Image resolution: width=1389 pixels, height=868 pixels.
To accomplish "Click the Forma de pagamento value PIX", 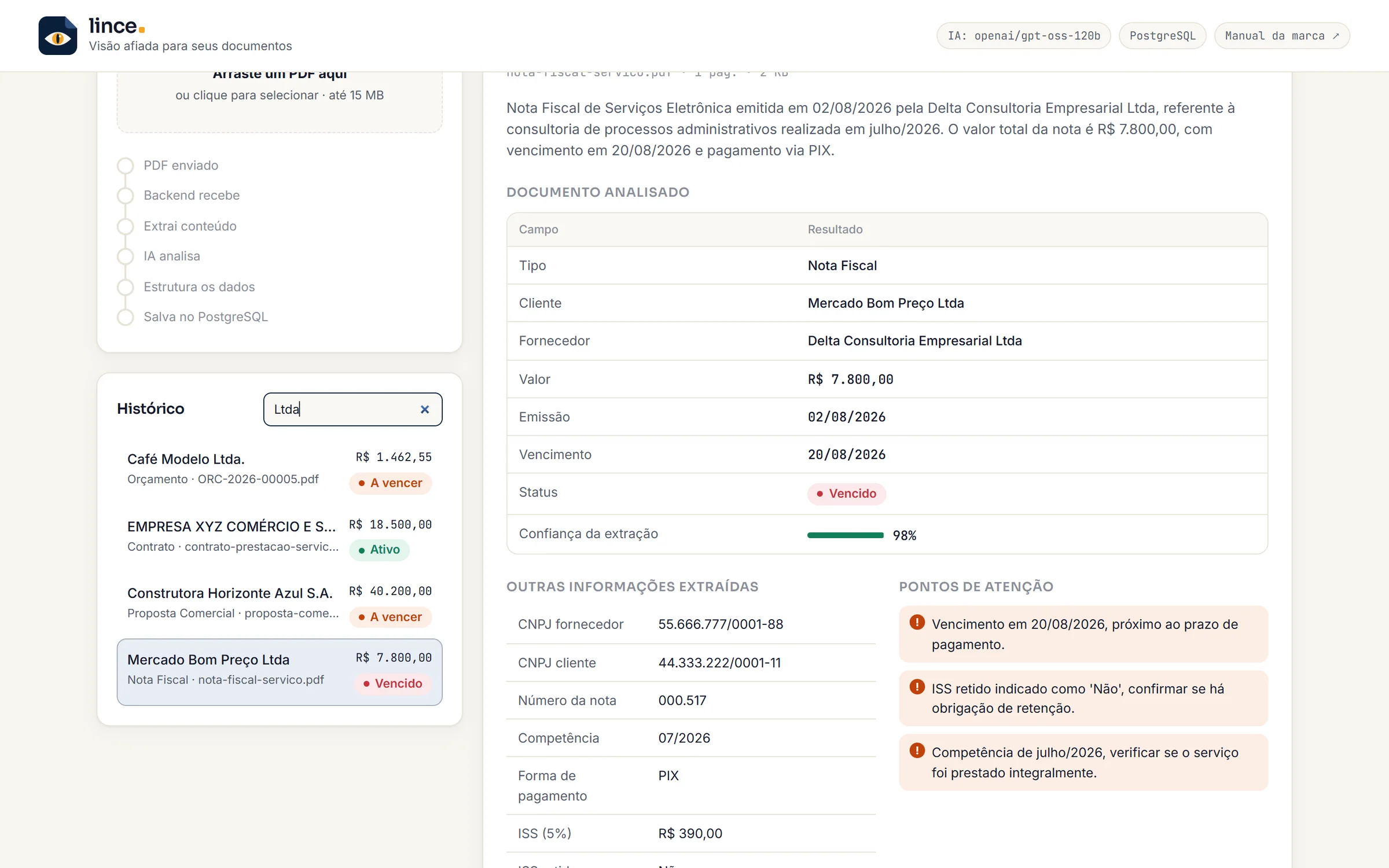I will pyautogui.click(x=668, y=775).
